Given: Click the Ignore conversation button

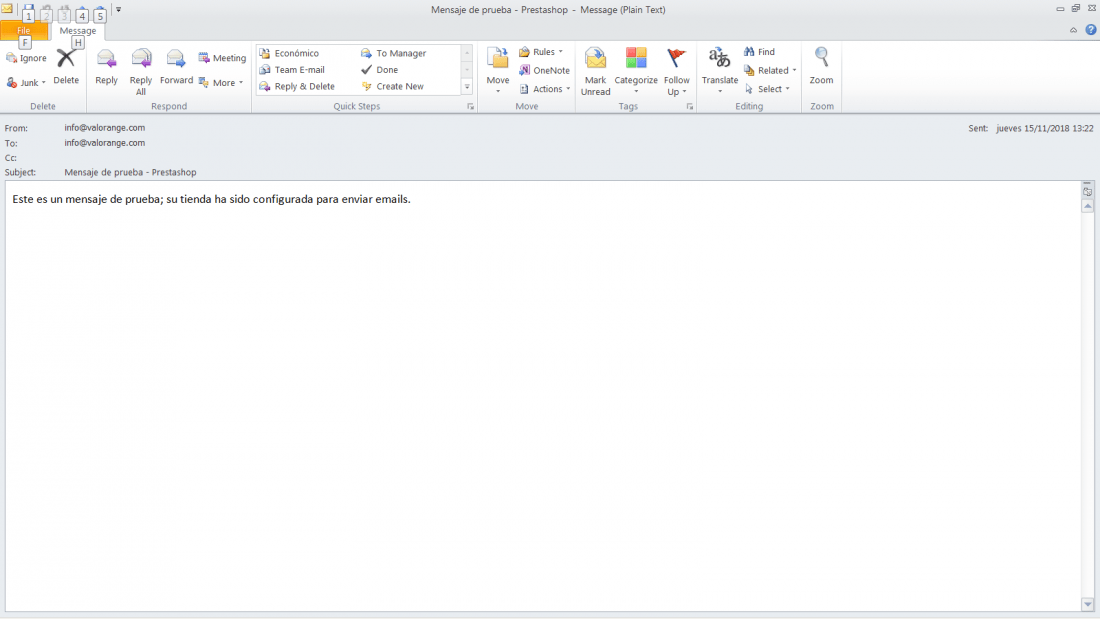Looking at the screenshot, I should point(27,58).
